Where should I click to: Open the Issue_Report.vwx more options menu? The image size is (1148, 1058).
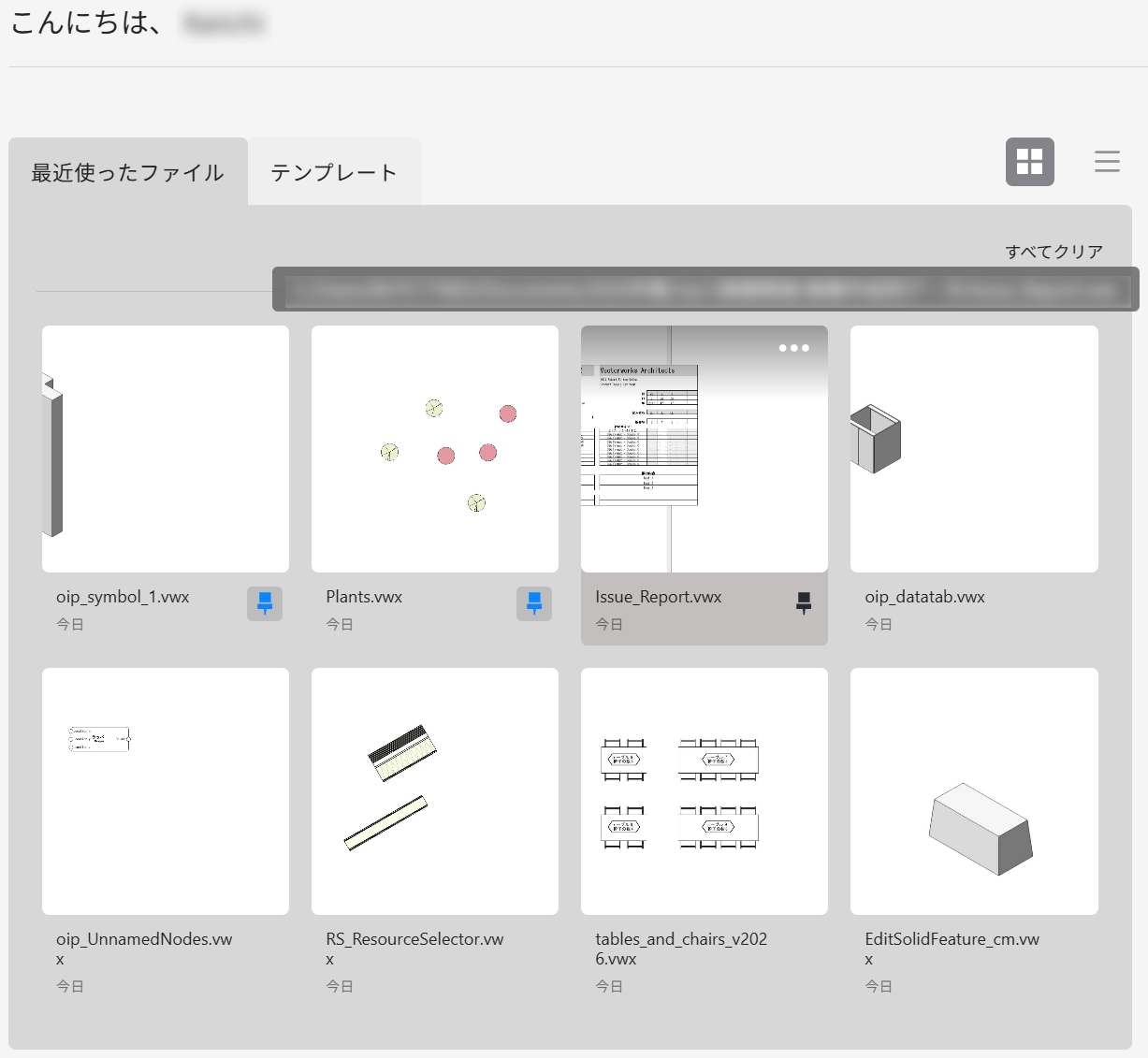pos(793,348)
